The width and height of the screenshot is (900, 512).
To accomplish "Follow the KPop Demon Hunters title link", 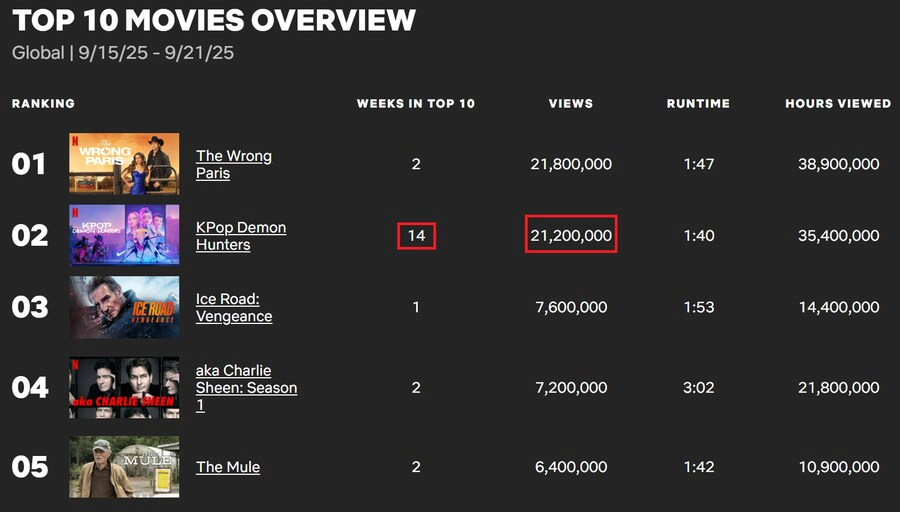I will (x=240, y=236).
